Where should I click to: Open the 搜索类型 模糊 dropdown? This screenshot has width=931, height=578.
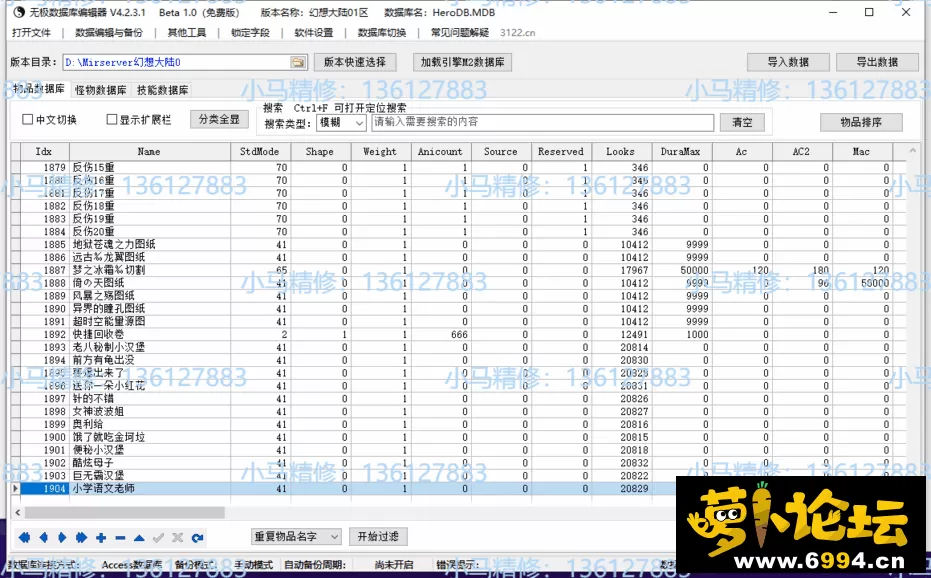click(x=341, y=122)
